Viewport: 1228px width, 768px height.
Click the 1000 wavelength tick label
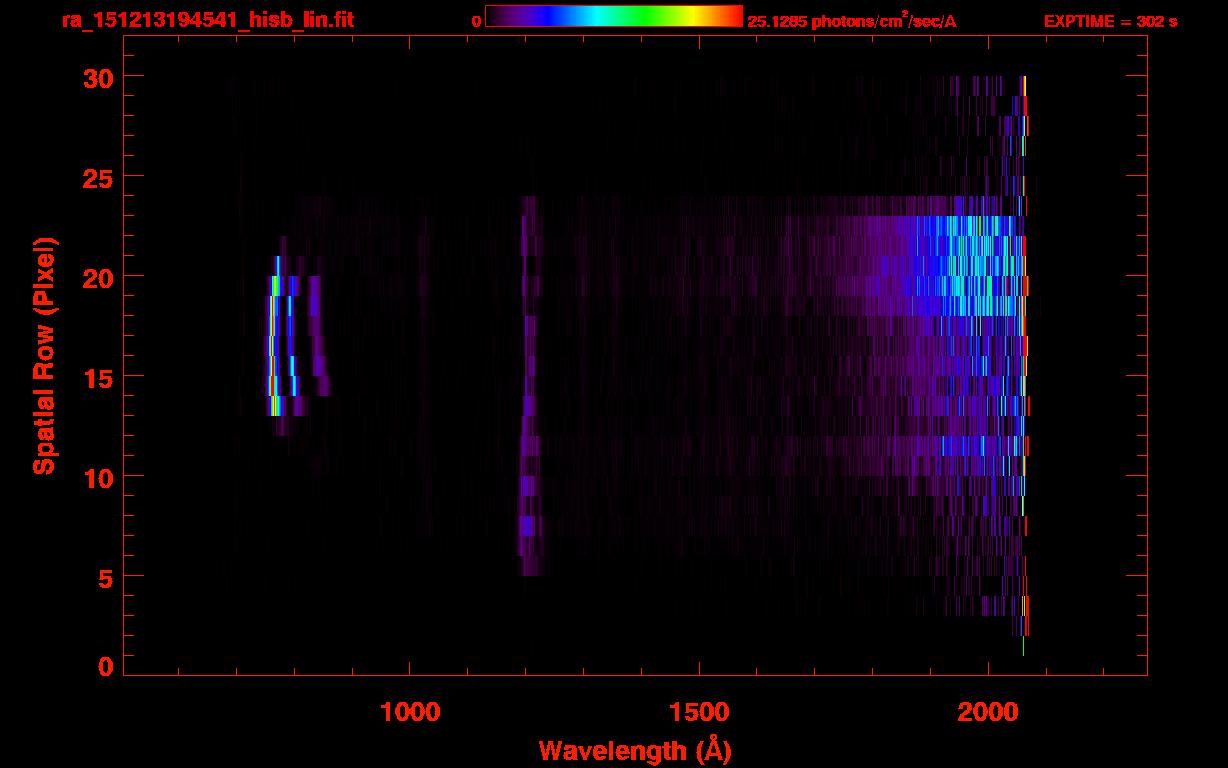point(410,711)
